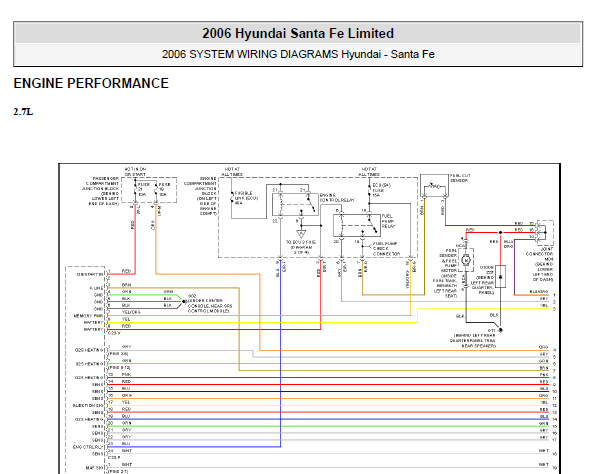Click the "HOT IN ON OR START" label
This screenshot has width=607, height=474.
point(135,172)
